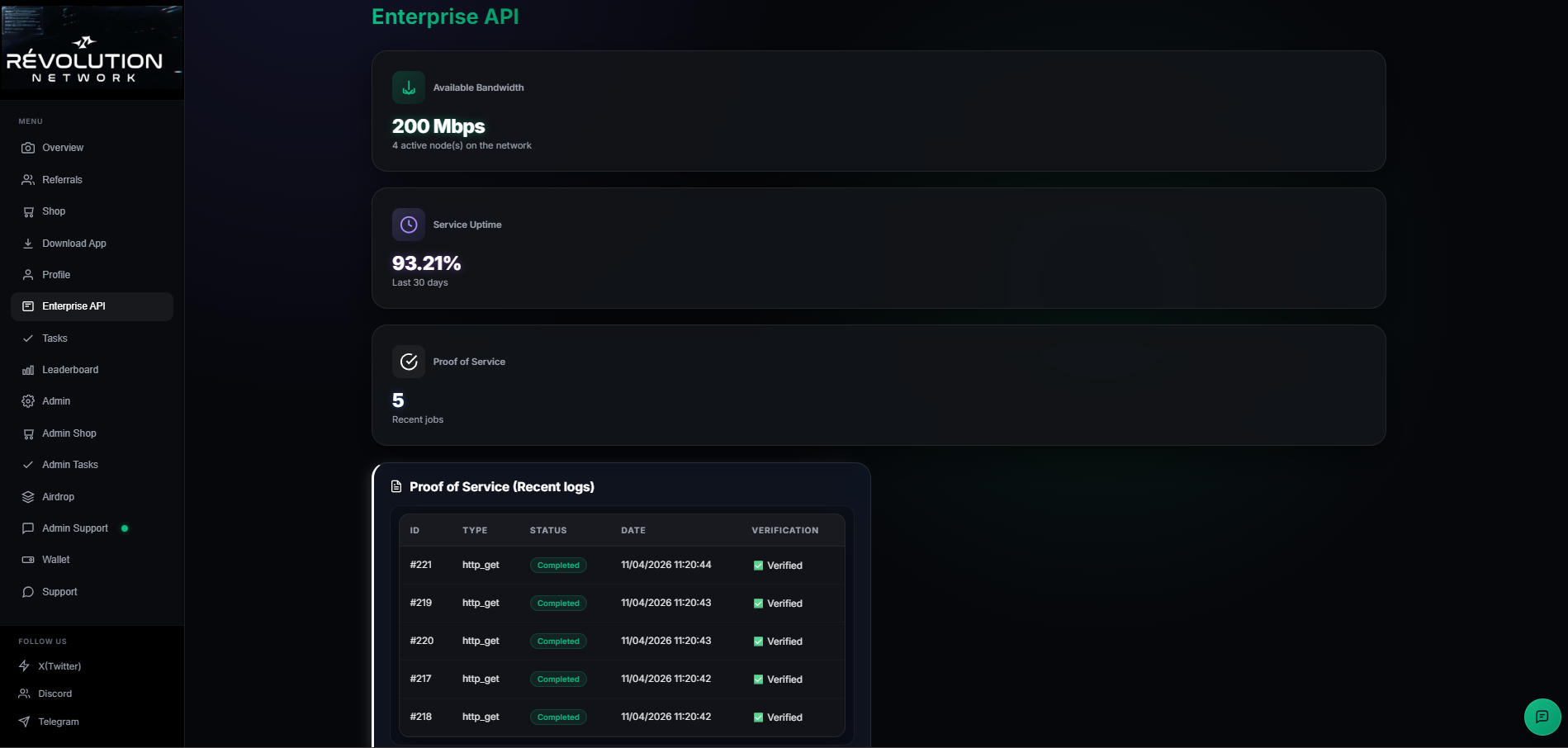
Task: Click the green Verified checkmark for job #217
Action: tap(758, 679)
